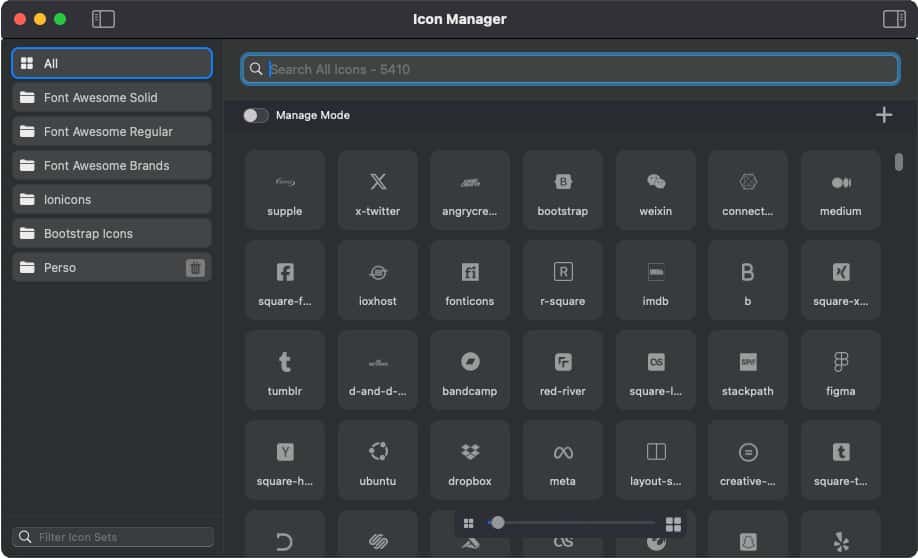Click the tumblr icon tile
The height and width of the screenshot is (559, 918).
point(284,370)
